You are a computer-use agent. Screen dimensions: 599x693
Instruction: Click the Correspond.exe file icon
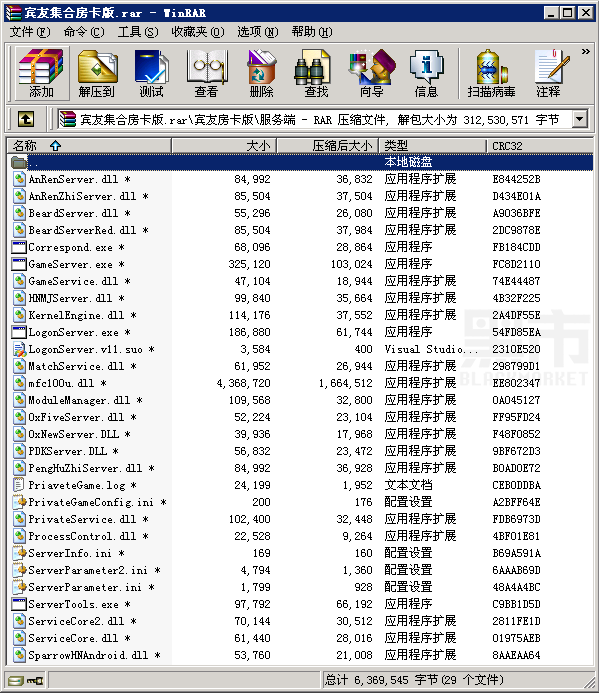pos(19,247)
